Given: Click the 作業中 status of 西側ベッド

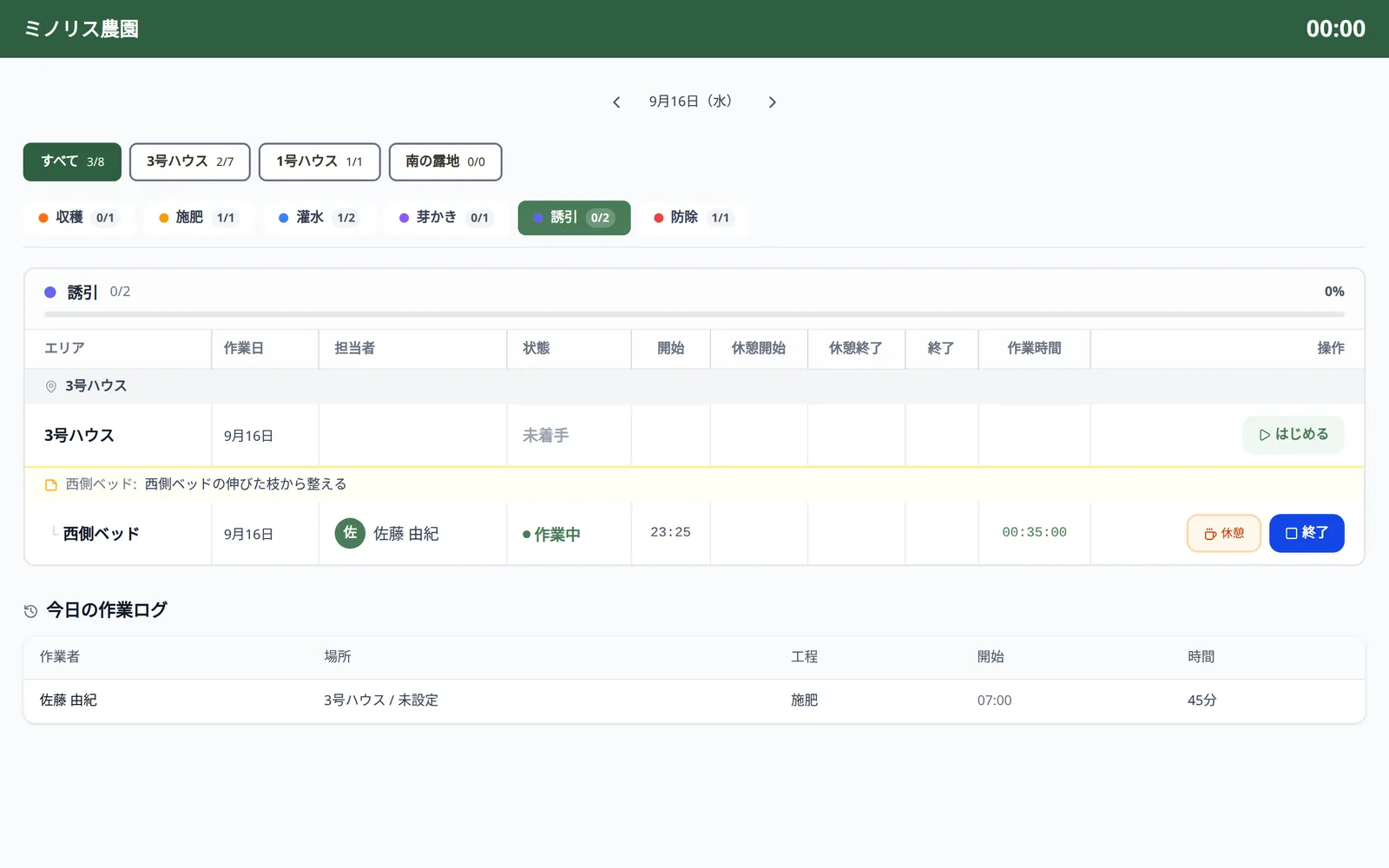Looking at the screenshot, I should 551,535.
